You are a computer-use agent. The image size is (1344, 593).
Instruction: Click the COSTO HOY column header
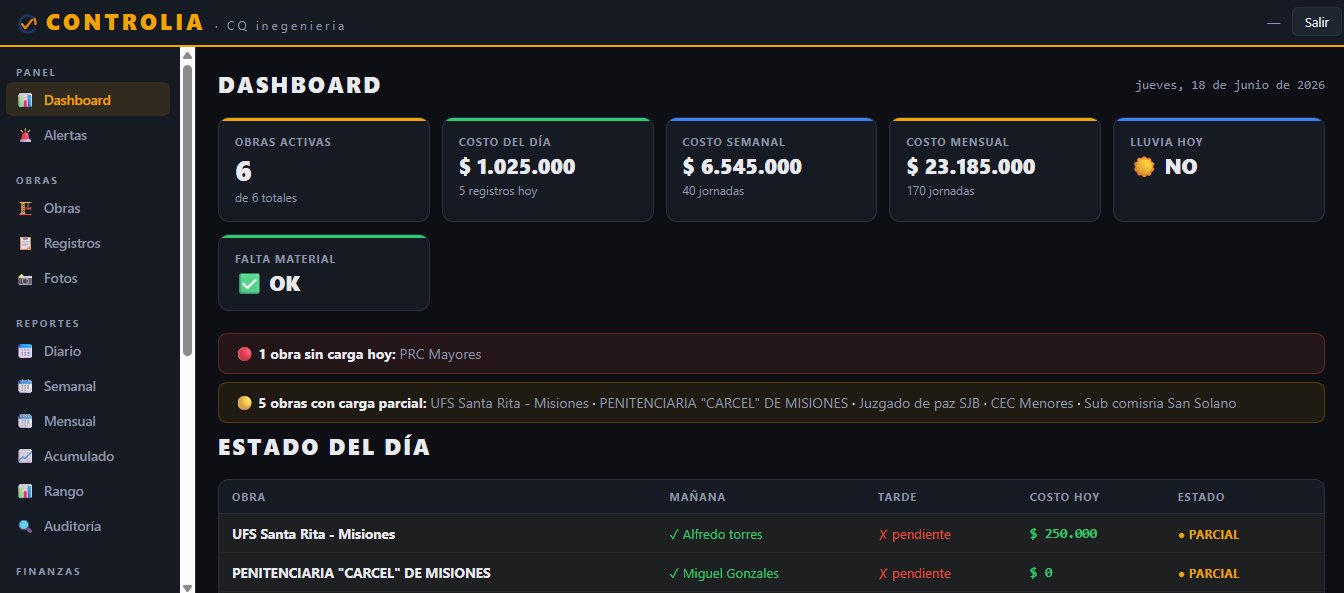[1064, 497]
